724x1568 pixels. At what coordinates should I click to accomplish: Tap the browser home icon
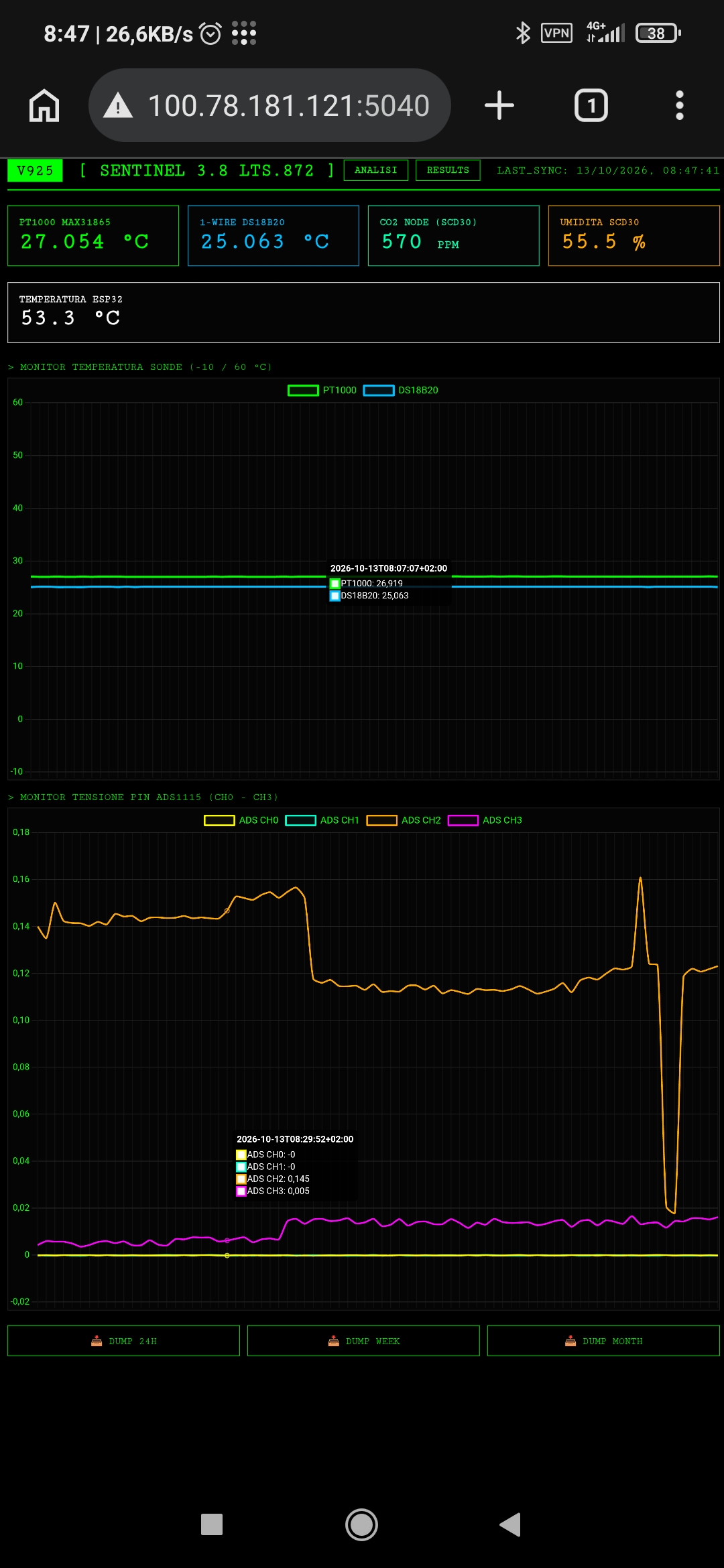[x=44, y=106]
